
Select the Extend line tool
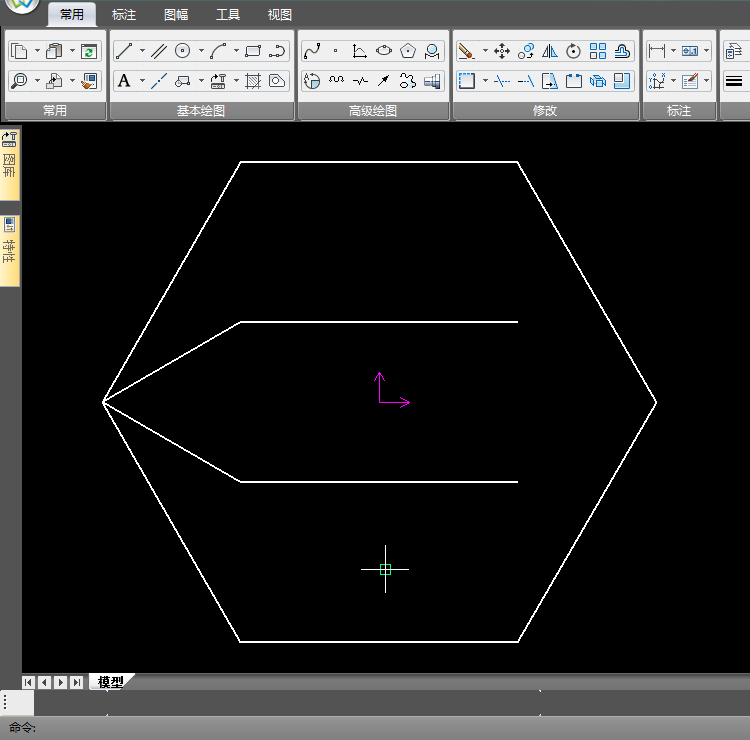pos(526,81)
